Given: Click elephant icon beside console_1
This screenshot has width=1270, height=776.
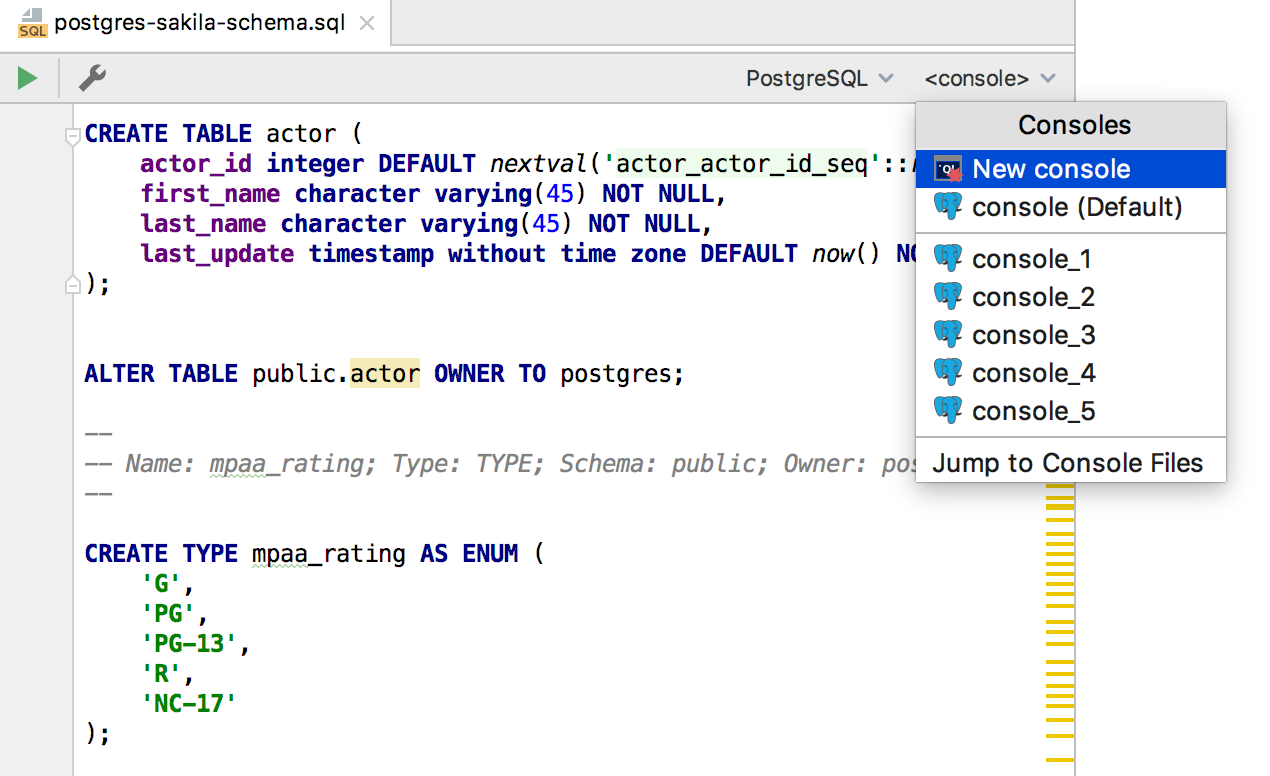Looking at the screenshot, I should (x=948, y=259).
